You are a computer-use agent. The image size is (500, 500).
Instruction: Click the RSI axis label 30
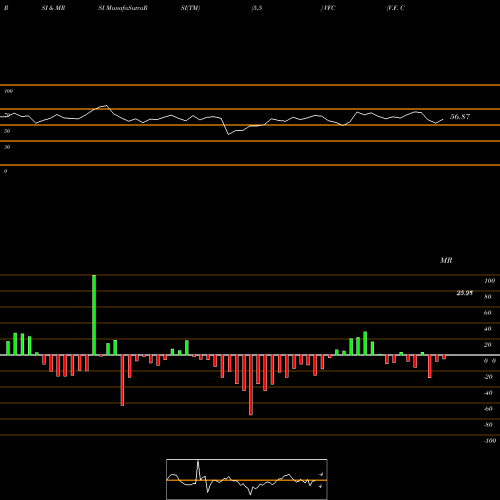coord(7,147)
